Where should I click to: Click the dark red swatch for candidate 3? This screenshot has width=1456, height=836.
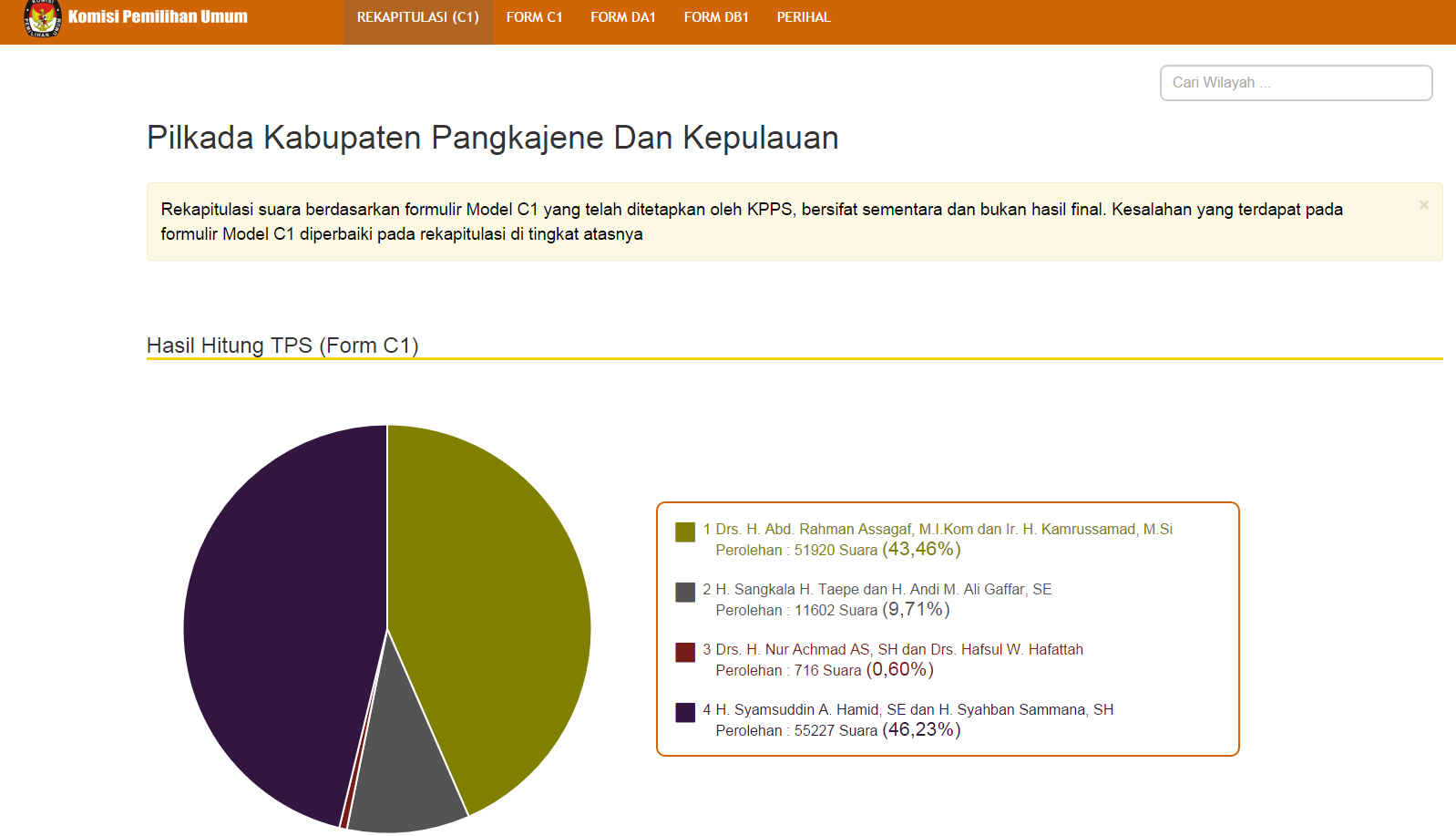pos(685,653)
